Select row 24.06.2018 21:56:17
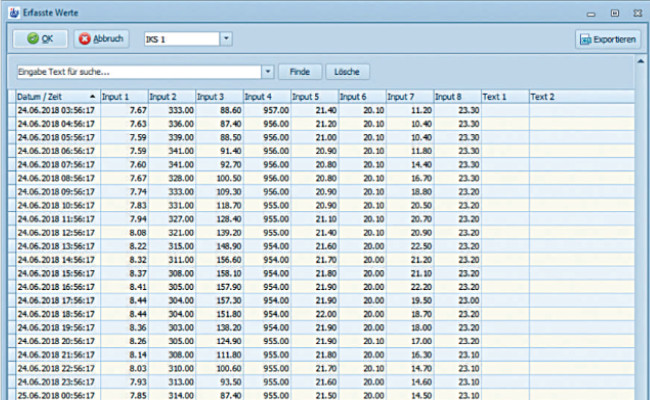The width and height of the screenshot is (650, 400). click(x=321, y=355)
